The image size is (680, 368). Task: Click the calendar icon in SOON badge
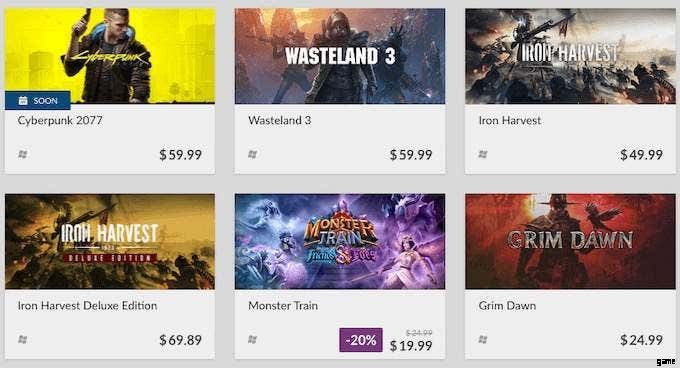(x=23, y=101)
